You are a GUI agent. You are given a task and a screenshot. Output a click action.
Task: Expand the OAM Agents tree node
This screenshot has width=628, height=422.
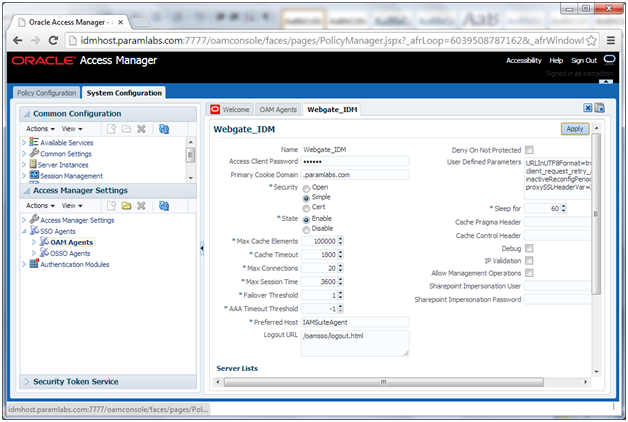(x=34, y=242)
